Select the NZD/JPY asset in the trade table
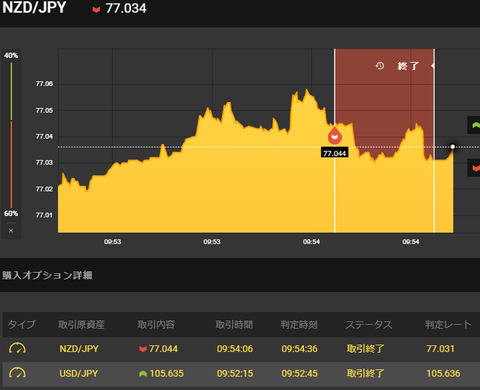480x390 pixels. click(79, 349)
